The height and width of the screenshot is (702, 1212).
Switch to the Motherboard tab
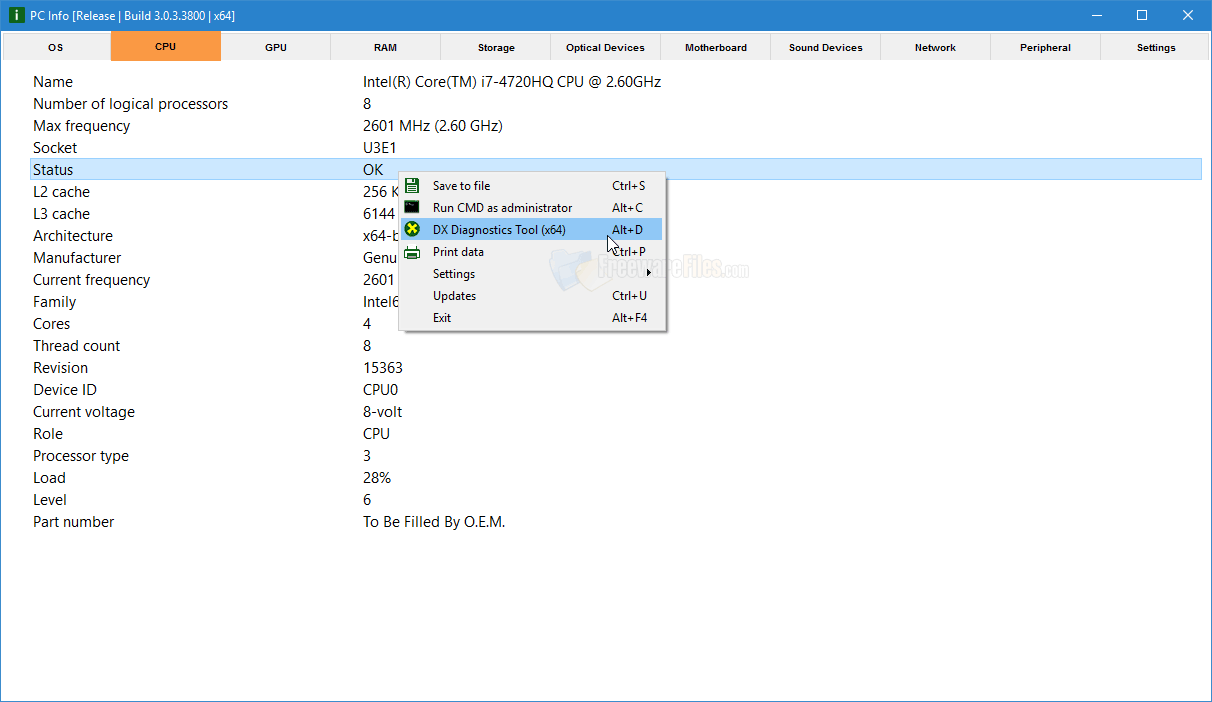pos(715,46)
